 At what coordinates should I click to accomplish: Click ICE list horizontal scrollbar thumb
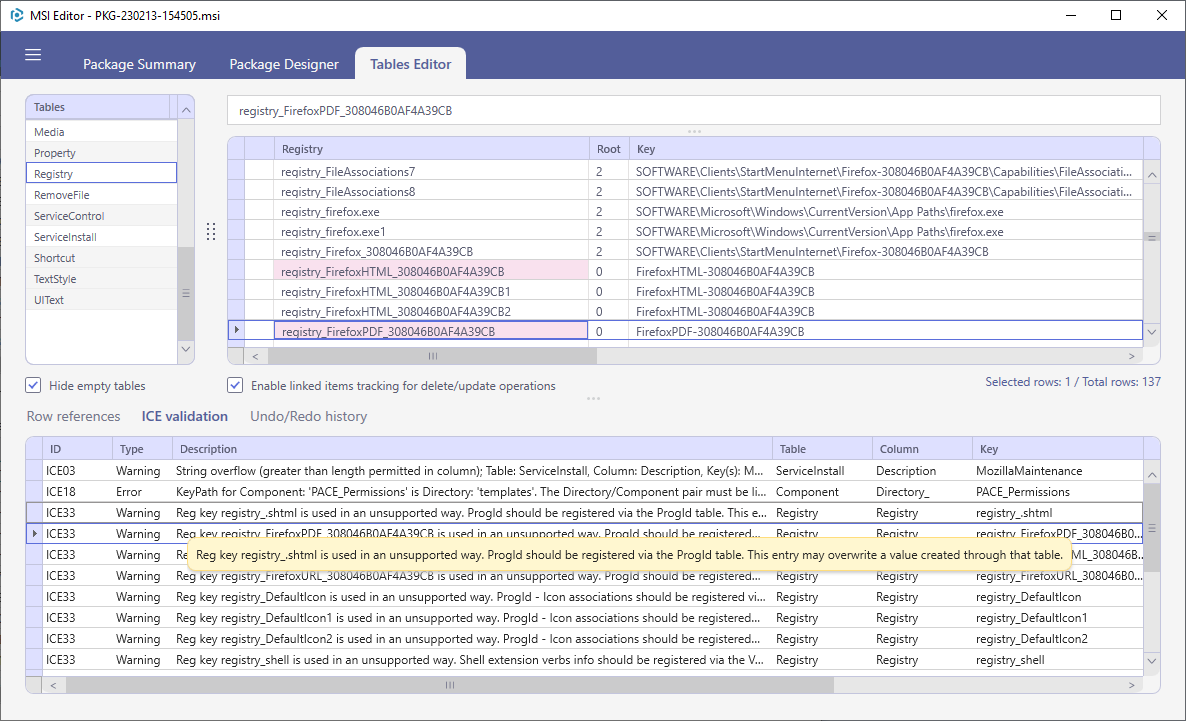450,685
